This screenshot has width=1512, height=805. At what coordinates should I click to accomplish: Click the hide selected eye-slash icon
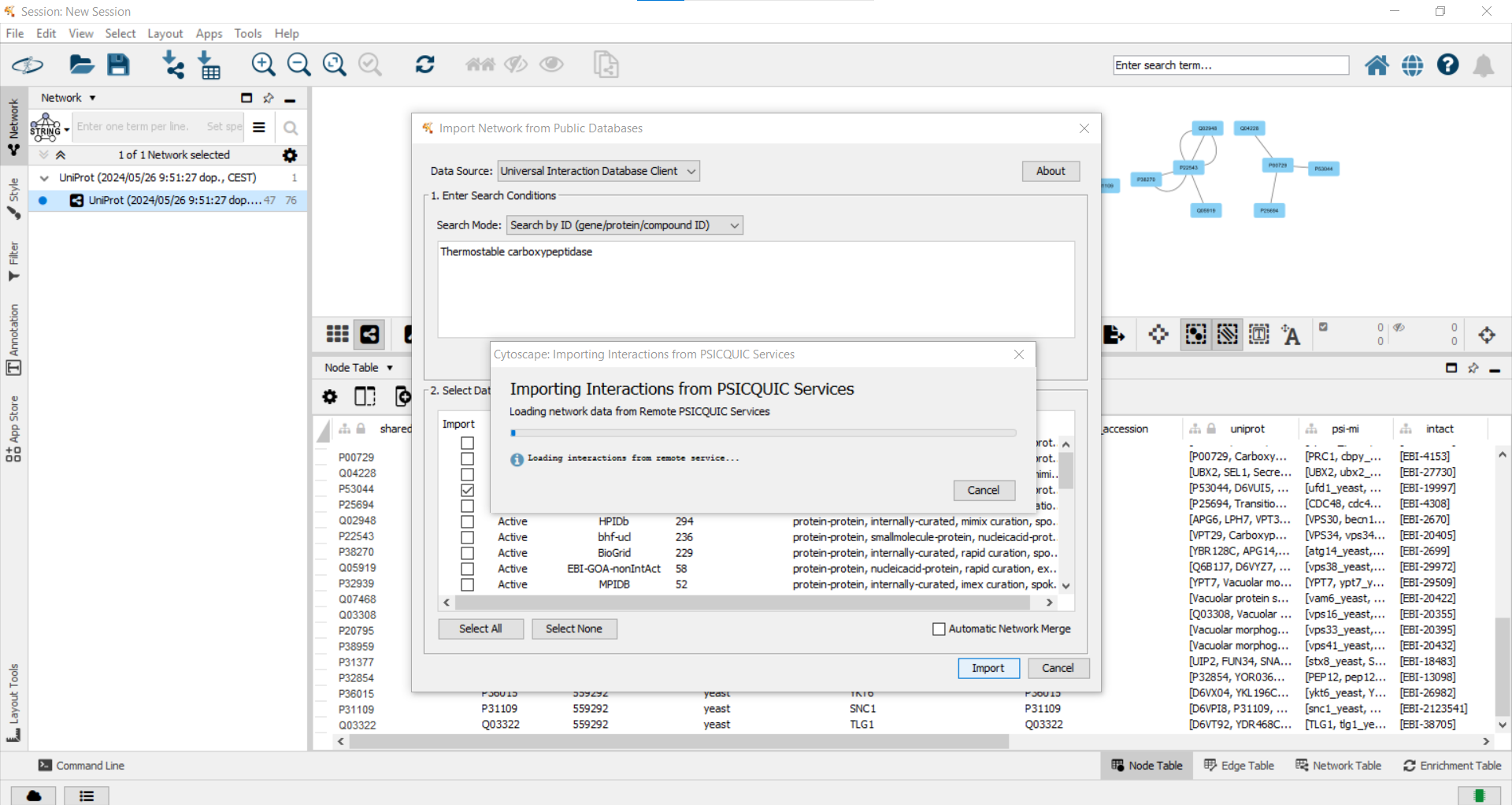pyautogui.click(x=516, y=65)
